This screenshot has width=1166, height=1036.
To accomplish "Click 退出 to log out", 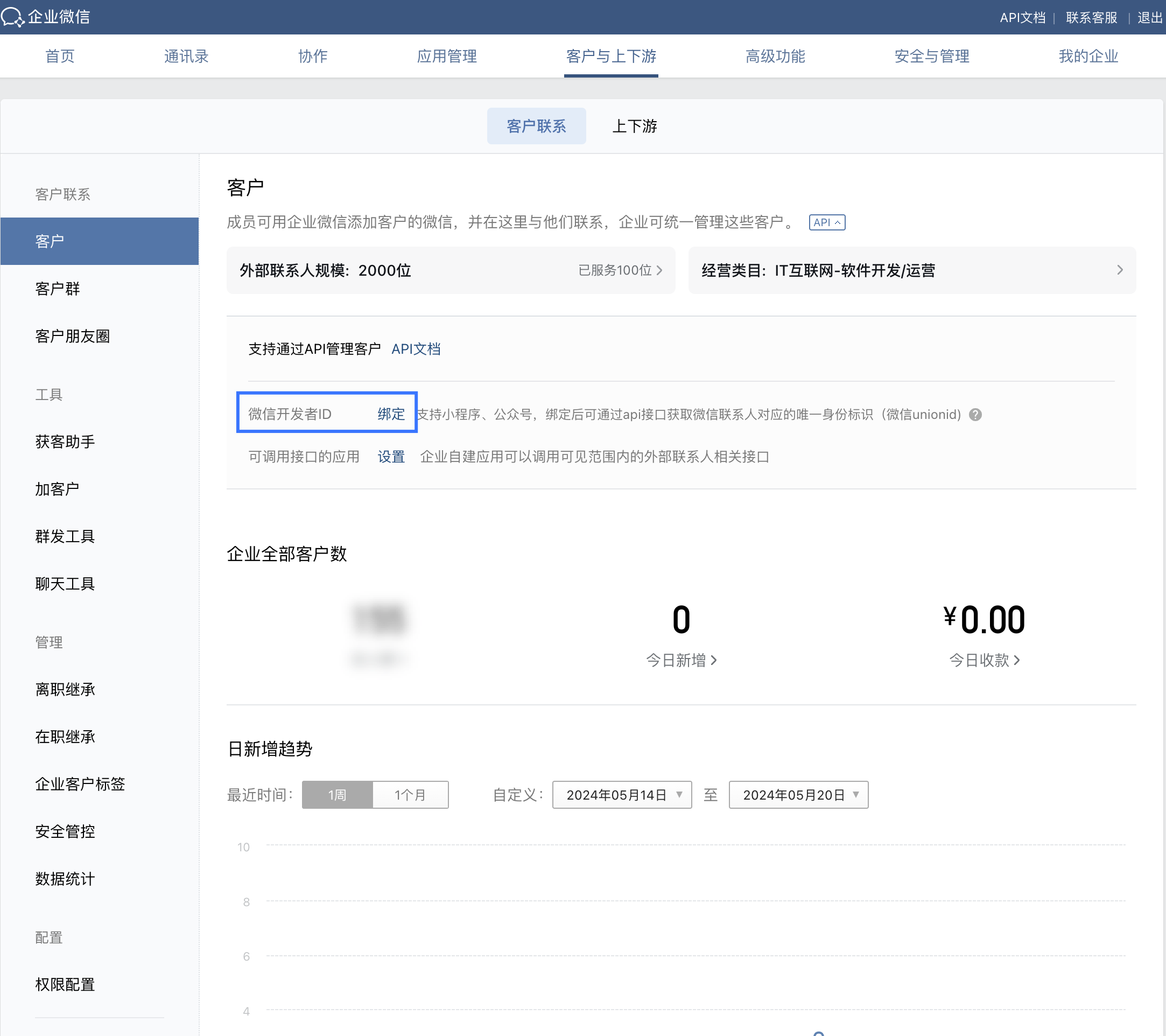I will point(1149,18).
